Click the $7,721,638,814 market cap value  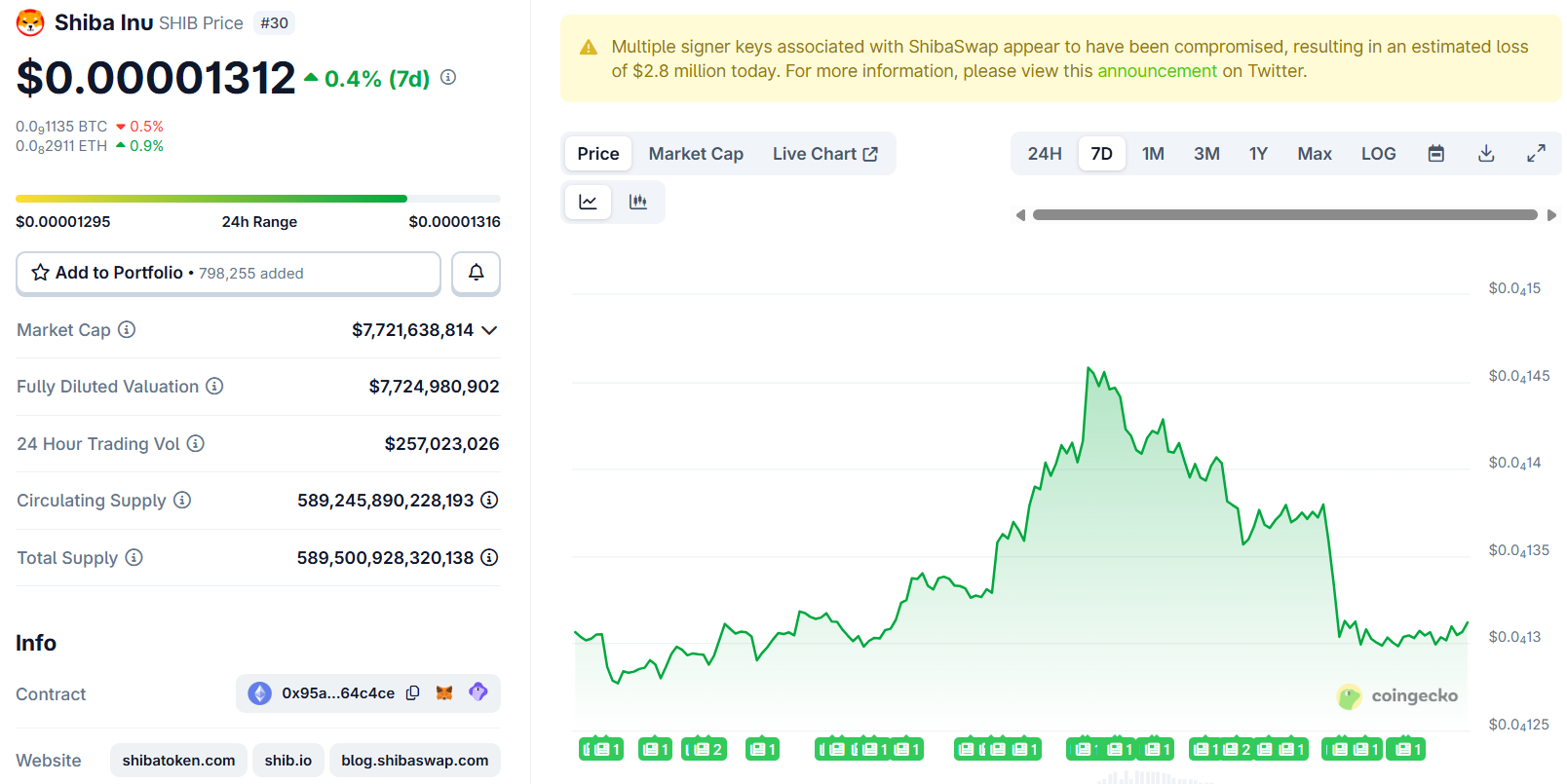413,330
